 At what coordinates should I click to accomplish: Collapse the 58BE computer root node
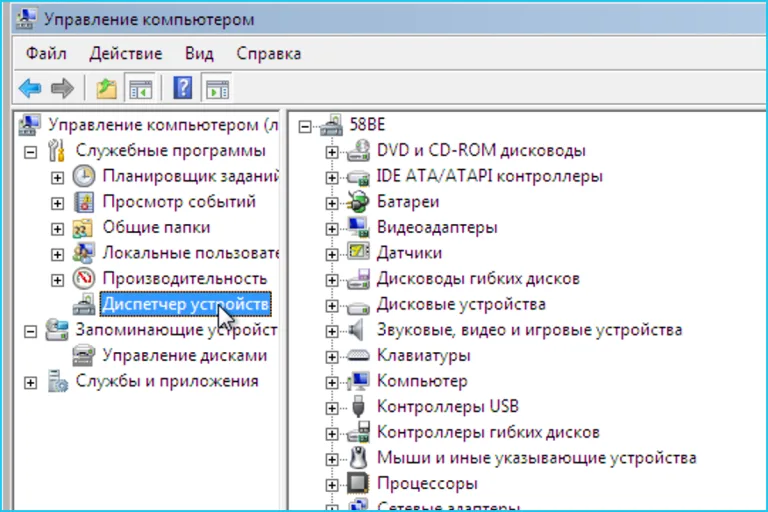pos(305,127)
